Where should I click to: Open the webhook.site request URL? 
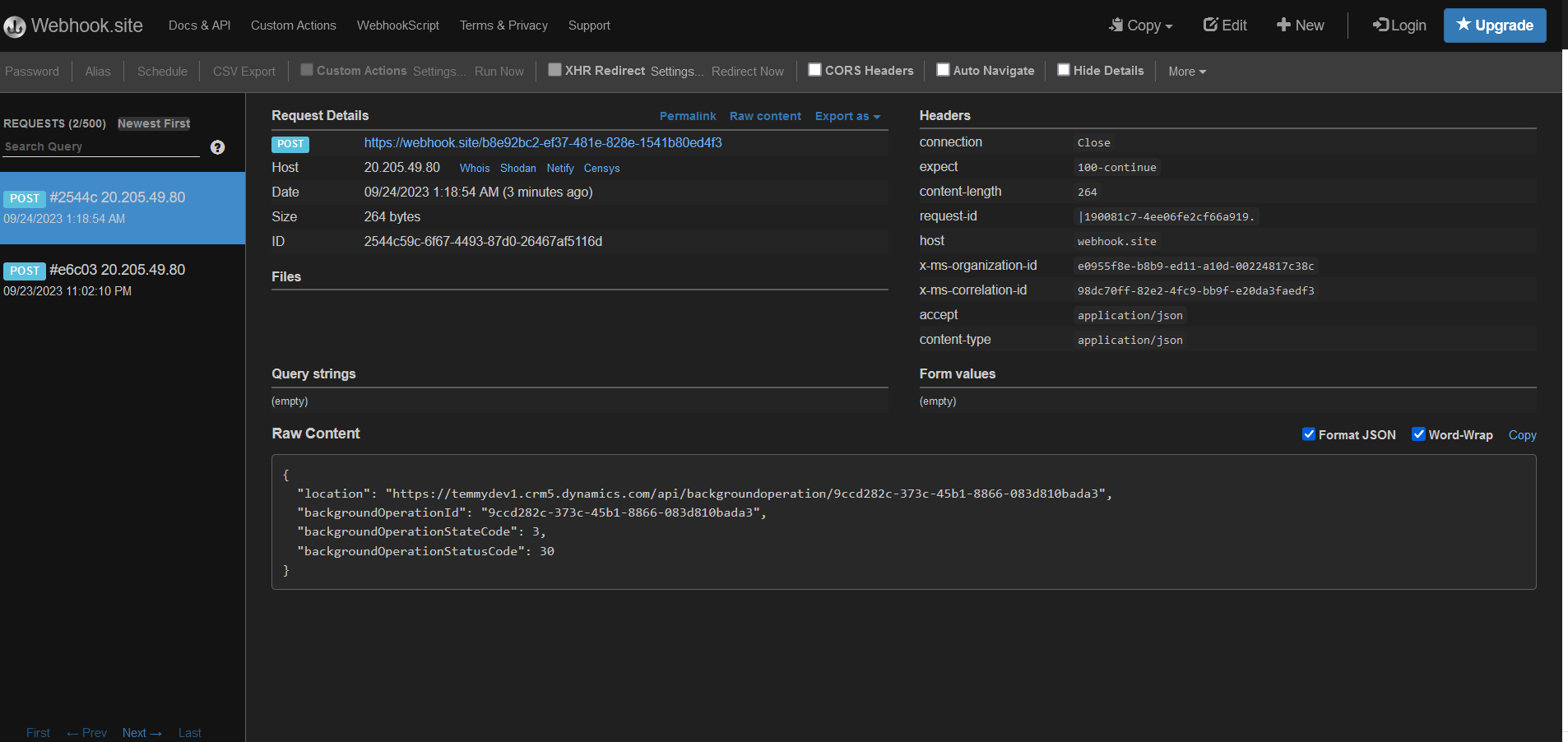543,143
